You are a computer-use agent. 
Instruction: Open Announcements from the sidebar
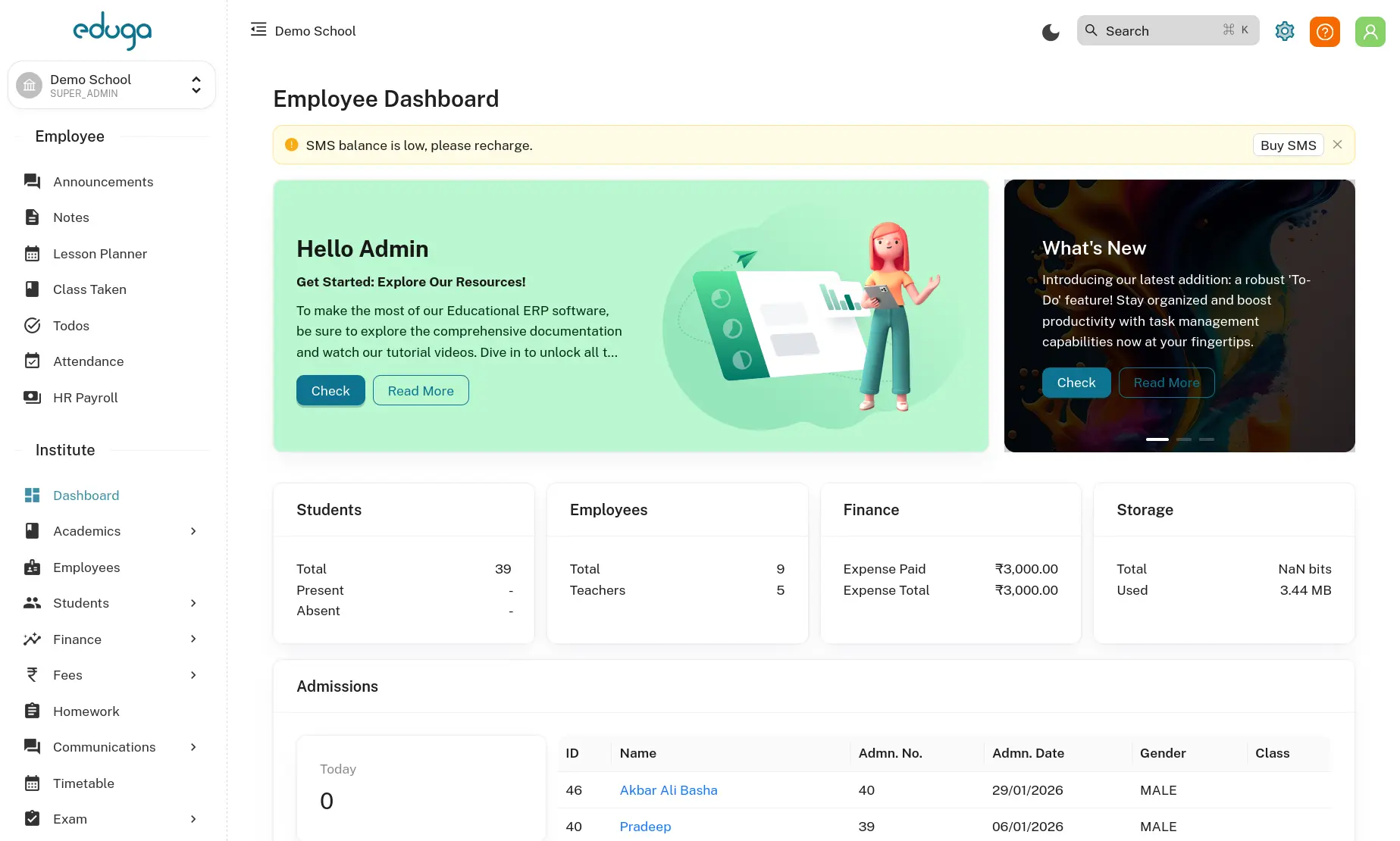click(x=103, y=182)
